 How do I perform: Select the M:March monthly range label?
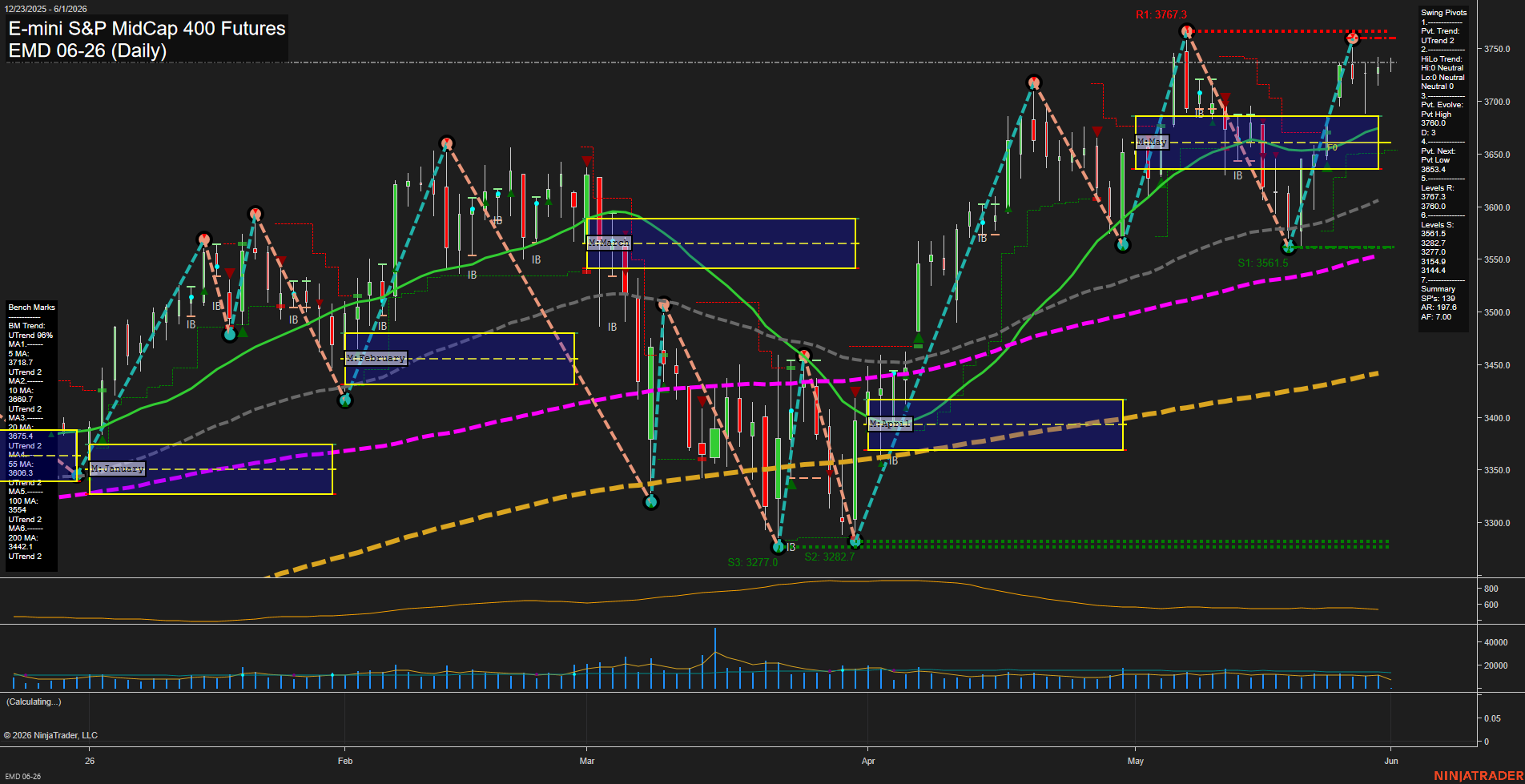point(609,243)
